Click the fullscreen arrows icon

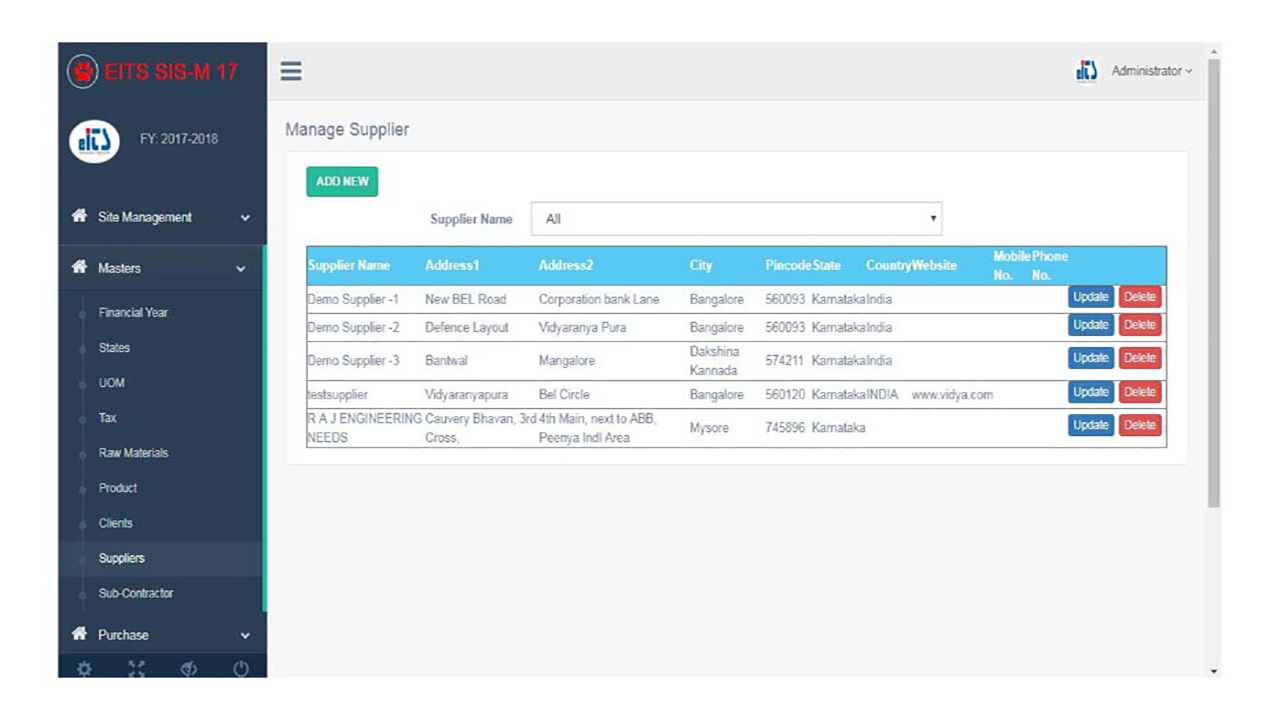[137, 670]
